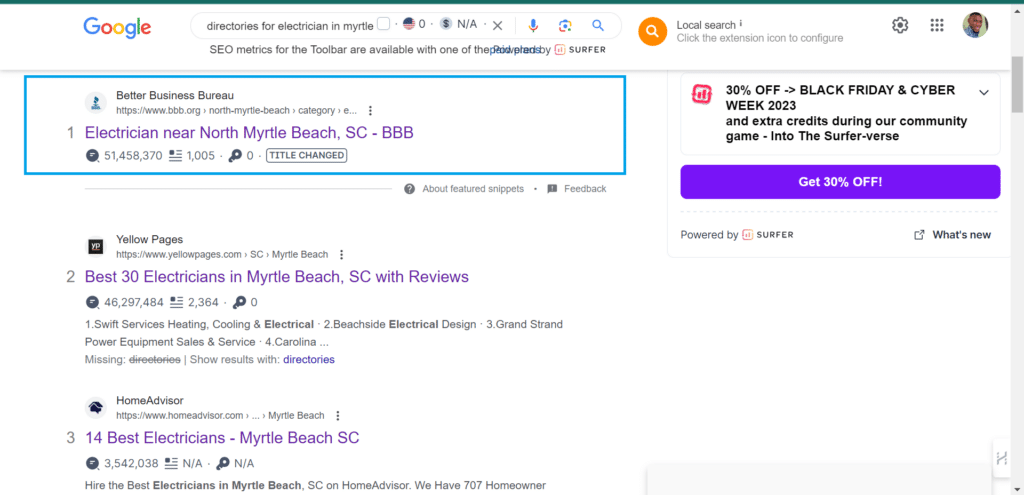Clear the search box with the X

[498, 25]
